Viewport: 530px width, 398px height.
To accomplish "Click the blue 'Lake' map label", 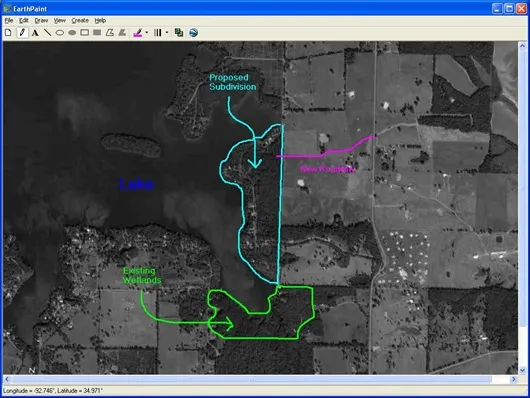I will [137, 184].
